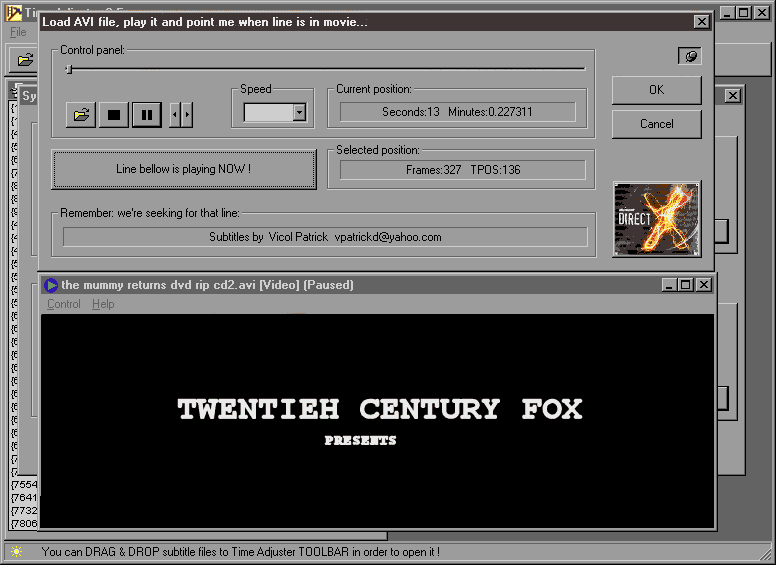Viewport: 776px width, 565px height.
Task: Open the Help menu in video window
Action: pos(103,304)
